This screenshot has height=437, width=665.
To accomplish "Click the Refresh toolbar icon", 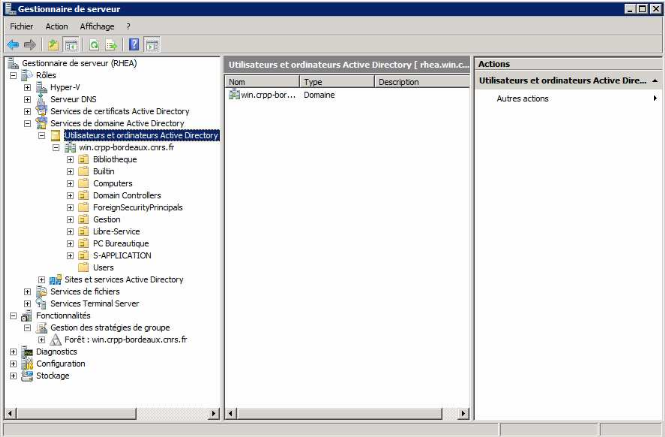I will pyautogui.click(x=94, y=45).
